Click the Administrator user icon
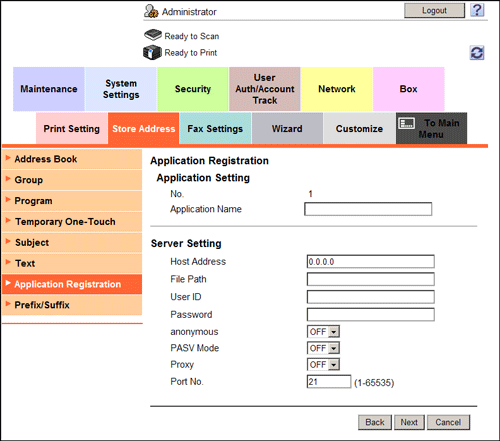Screen dimensions: 500x441 151,11
